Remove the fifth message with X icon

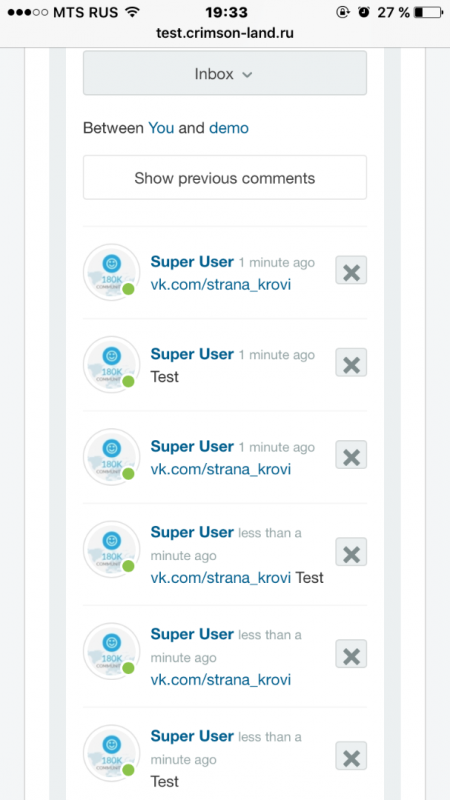(x=351, y=654)
